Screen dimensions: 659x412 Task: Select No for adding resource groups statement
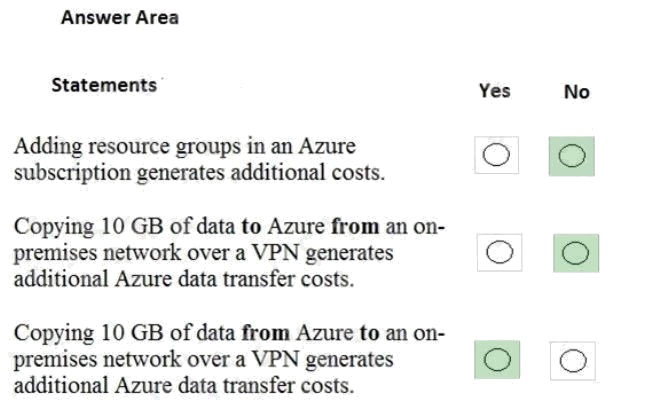point(572,155)
